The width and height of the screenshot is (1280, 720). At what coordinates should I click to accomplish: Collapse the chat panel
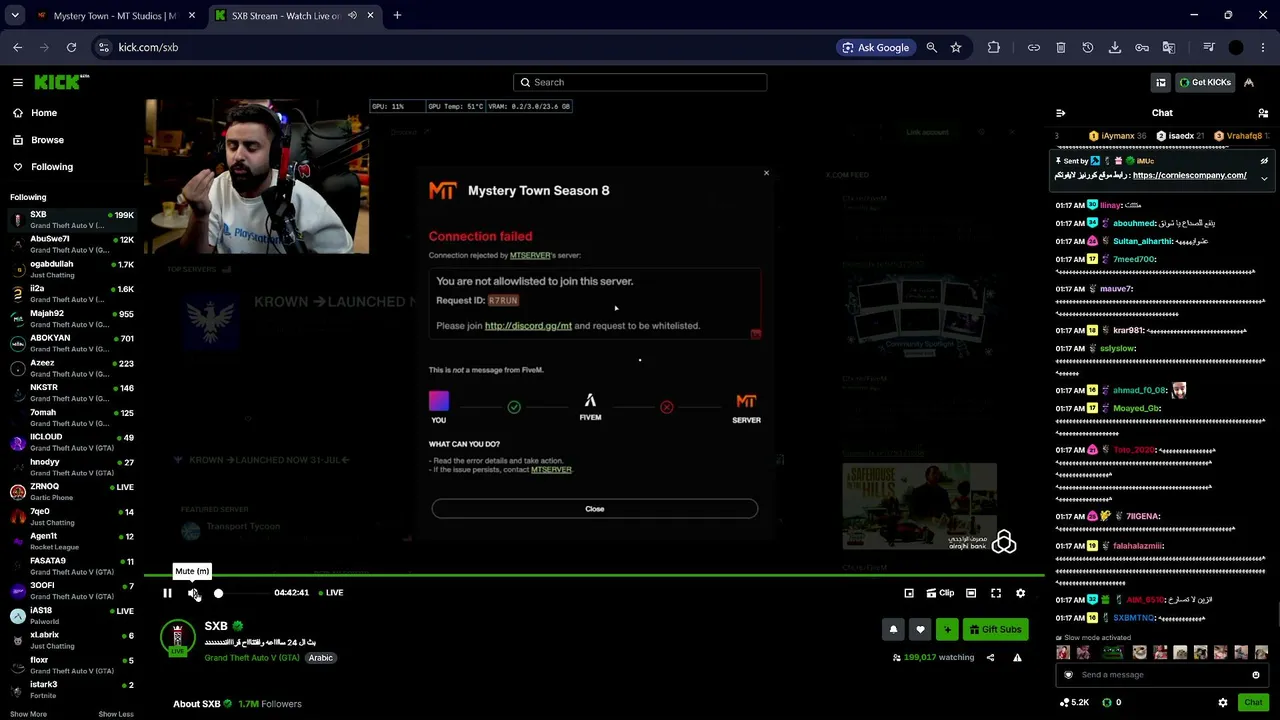pyautogui.click(x=1061, y=113)
